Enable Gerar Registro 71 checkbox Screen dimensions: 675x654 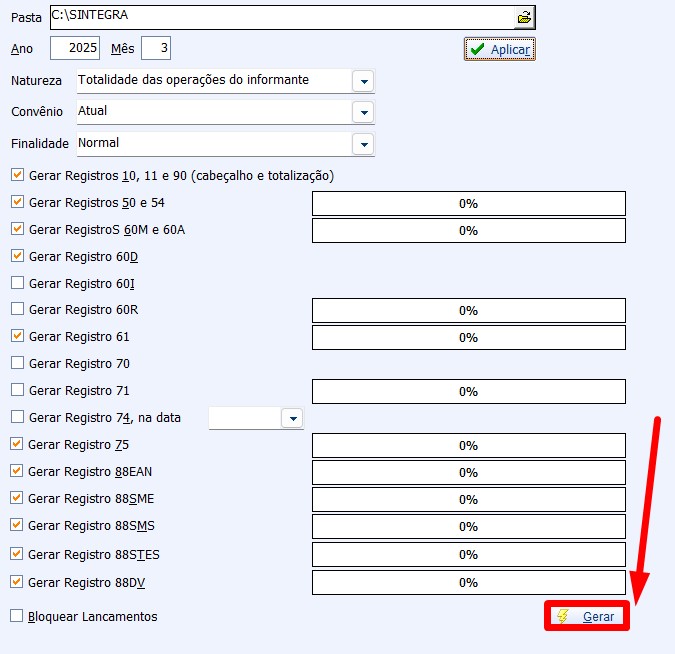point(17,390)
